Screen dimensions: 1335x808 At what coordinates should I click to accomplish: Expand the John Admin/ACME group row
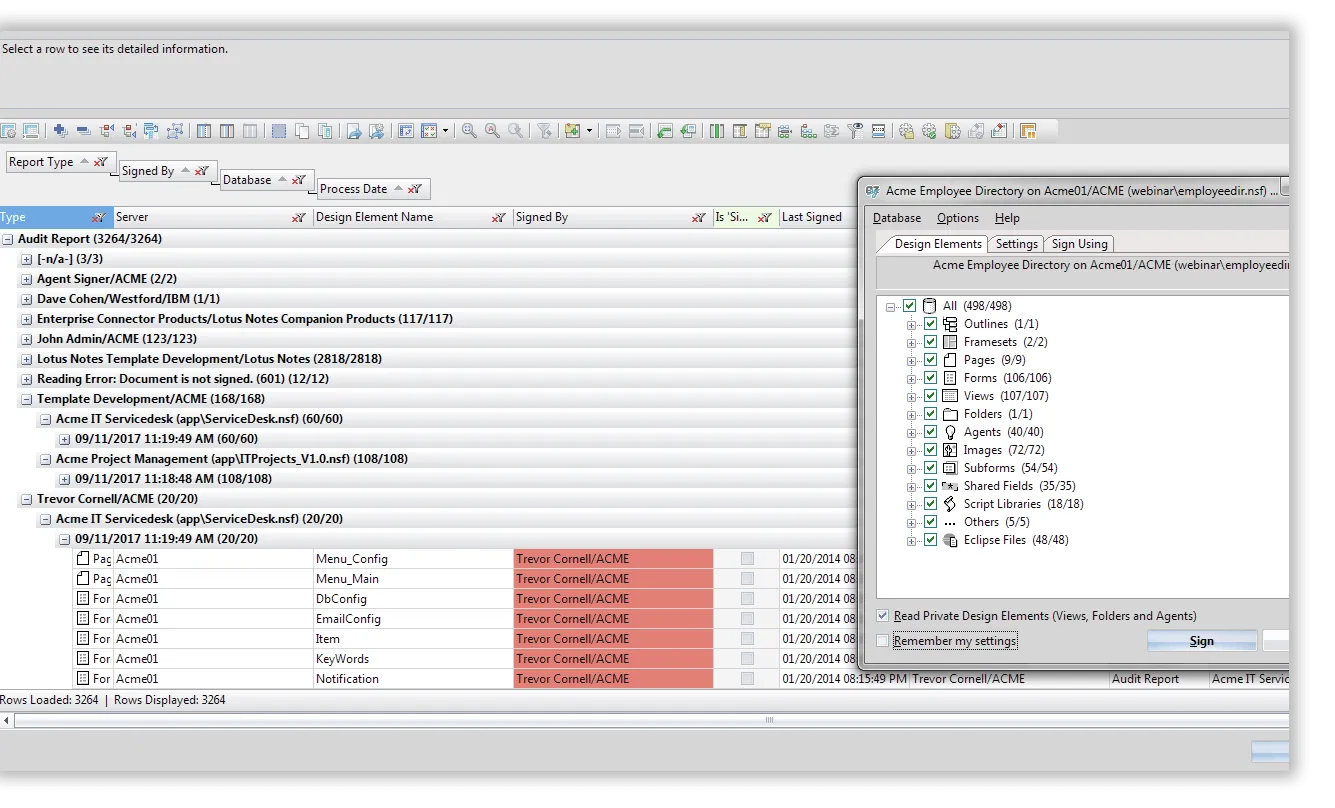[x=27, y=339]
